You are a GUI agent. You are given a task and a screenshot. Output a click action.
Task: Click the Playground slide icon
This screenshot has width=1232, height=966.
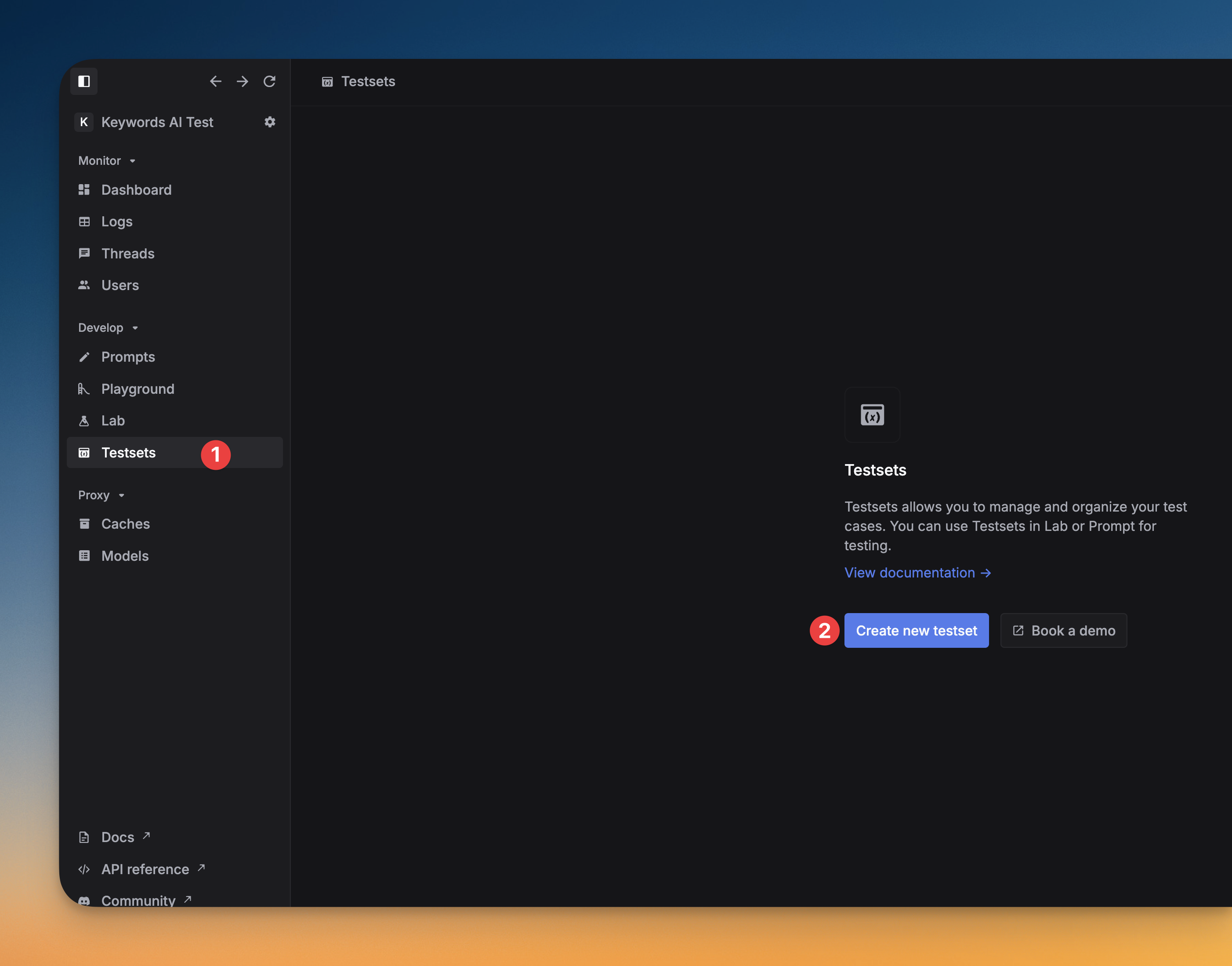pos(83,389)
